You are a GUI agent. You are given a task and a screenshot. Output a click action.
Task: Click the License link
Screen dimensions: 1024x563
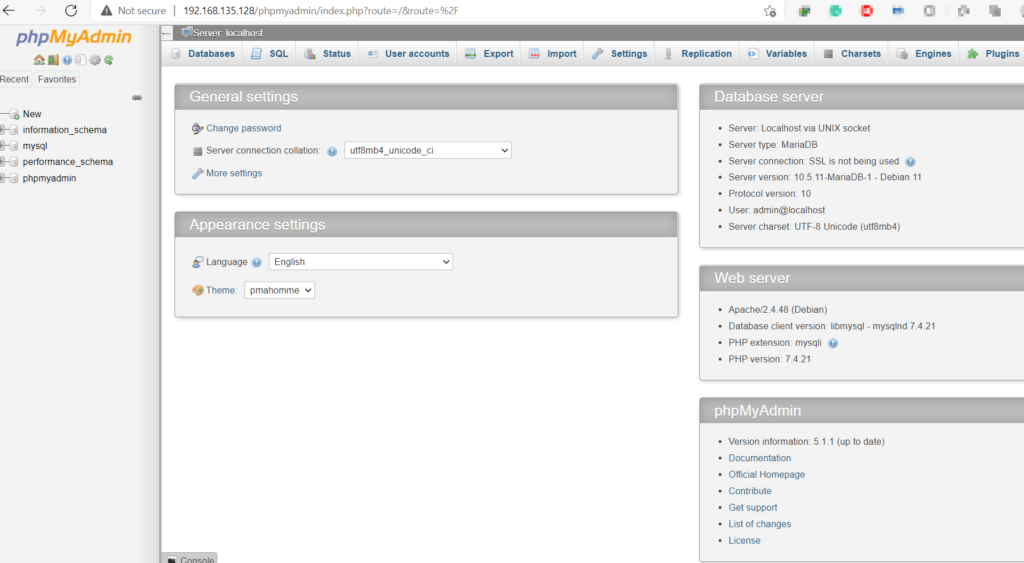click(x=744, y=541)
